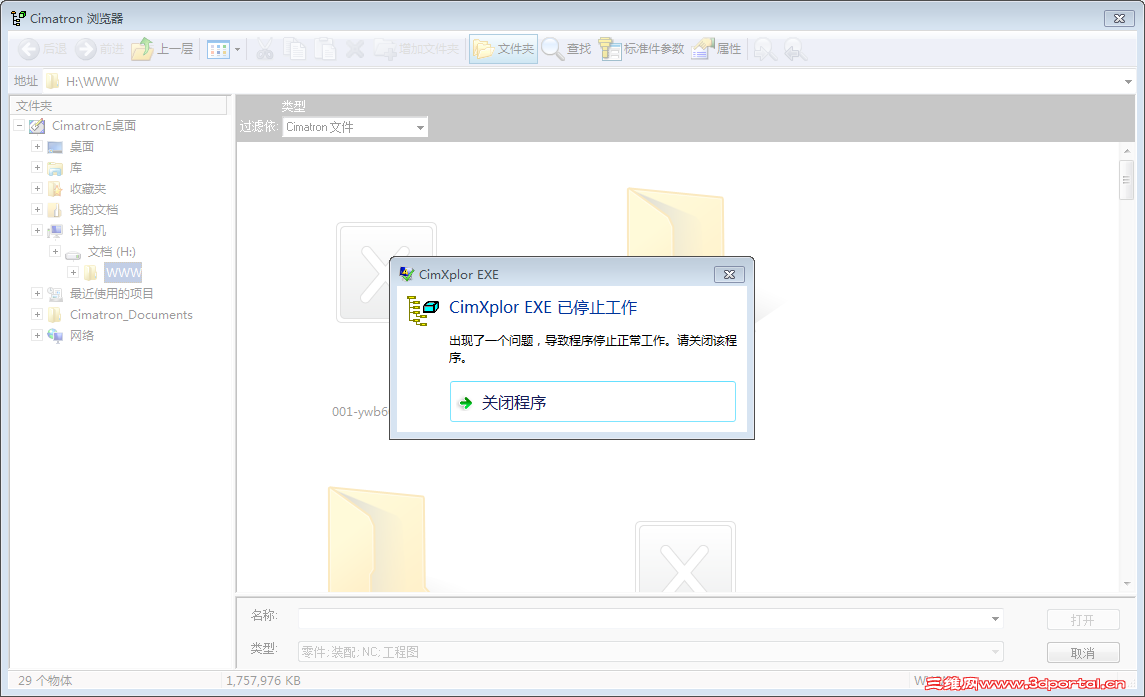Click the Delete X icon in toolbar
The width and height of the screenshot is (1145, 697).
(355, 49)
